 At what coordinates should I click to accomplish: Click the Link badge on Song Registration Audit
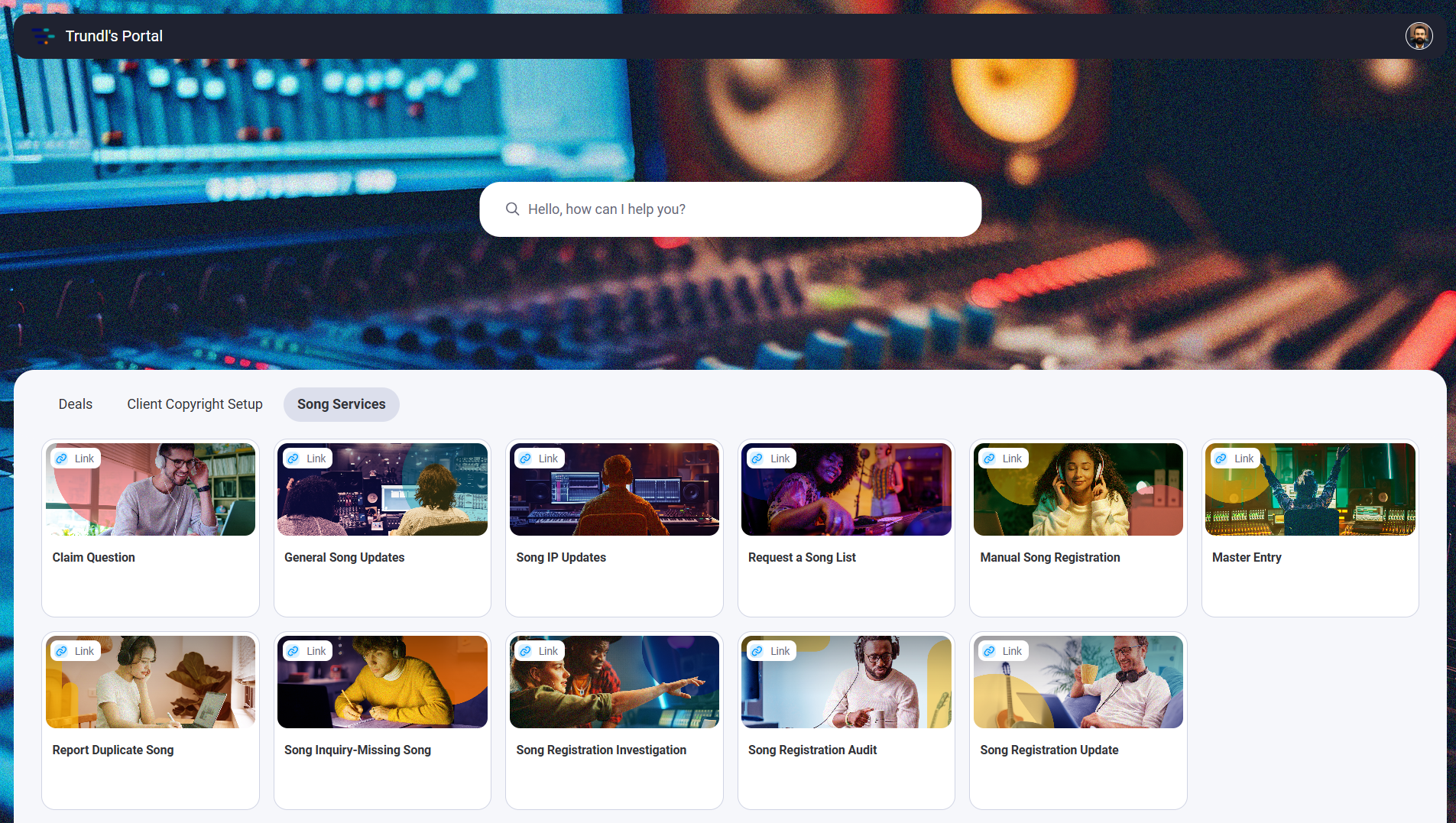(x=771, y=651)
